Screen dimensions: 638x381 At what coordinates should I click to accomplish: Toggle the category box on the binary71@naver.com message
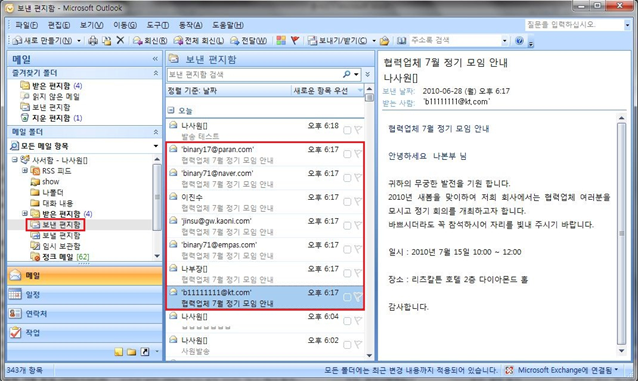(347, 178)
